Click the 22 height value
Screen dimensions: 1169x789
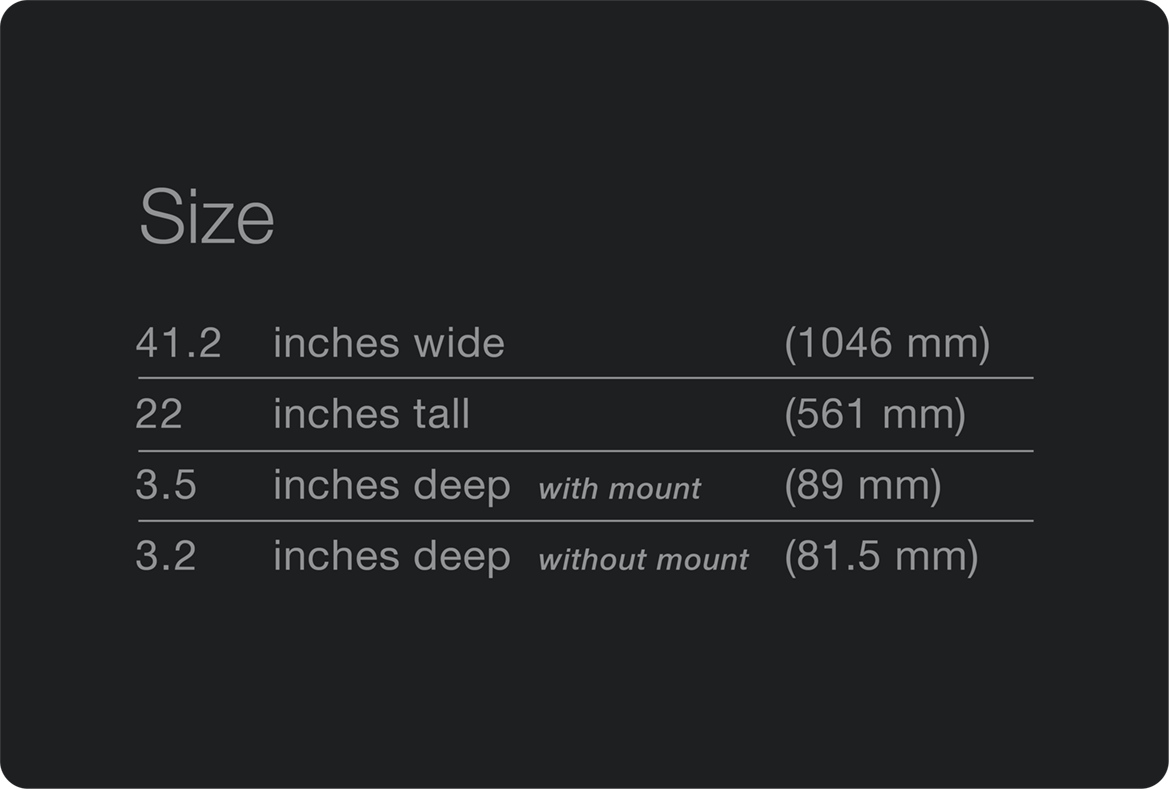pyautogui.click(x=159, y=414)
